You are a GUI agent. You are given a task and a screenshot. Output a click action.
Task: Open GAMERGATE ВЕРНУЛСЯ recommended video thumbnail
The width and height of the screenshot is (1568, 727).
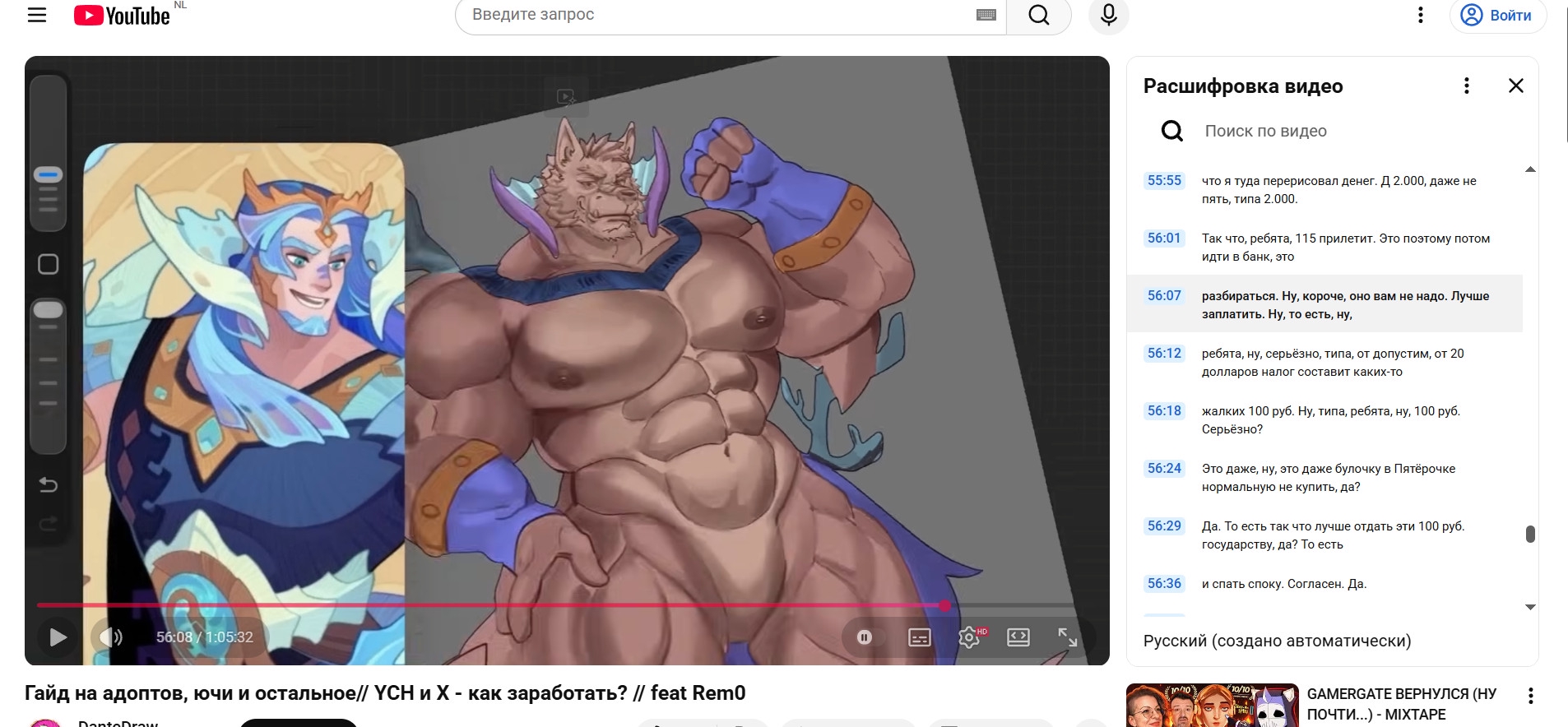(1212, 705)
